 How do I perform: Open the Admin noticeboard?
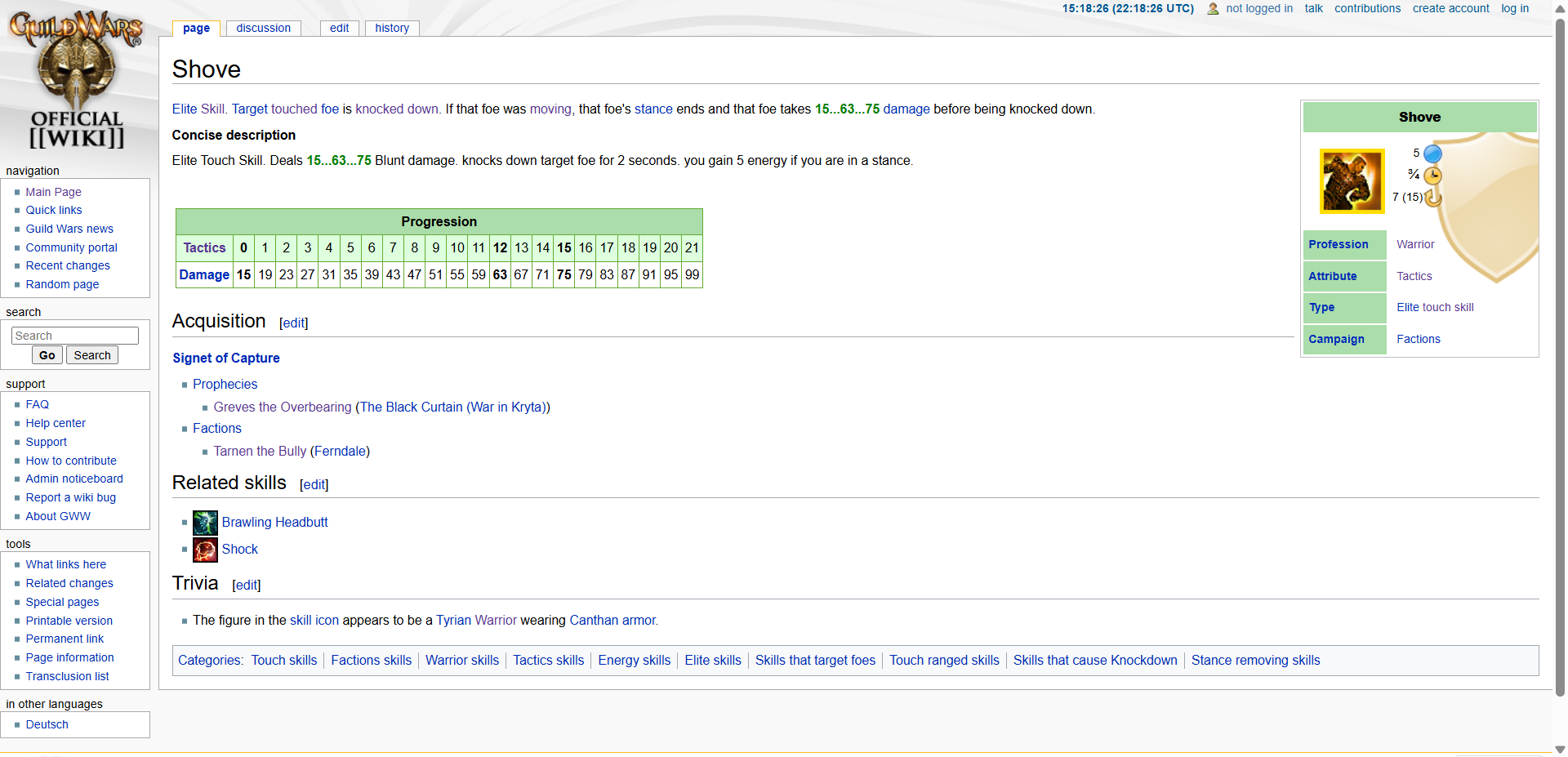(74, 479)
